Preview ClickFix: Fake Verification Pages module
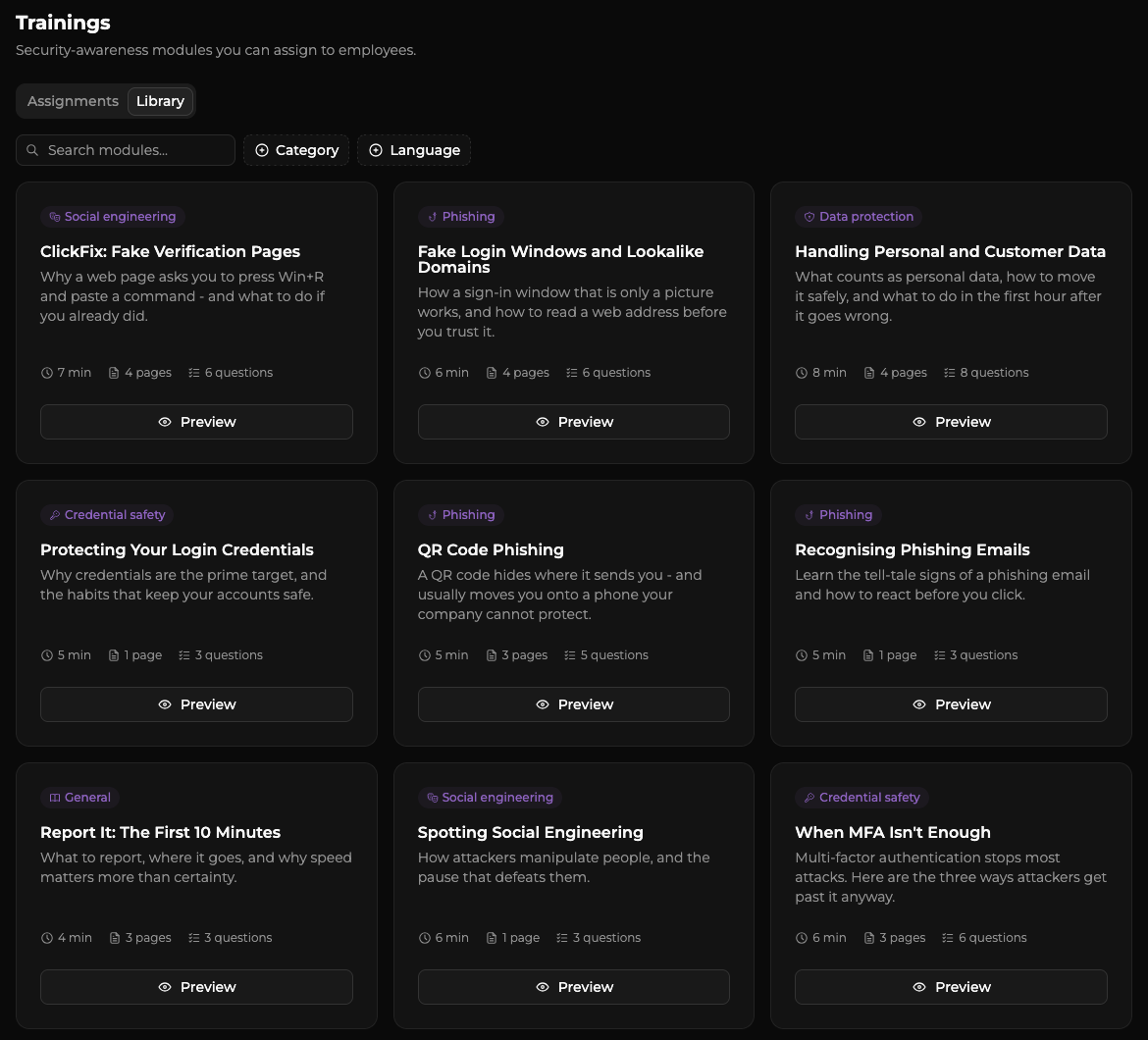 [x=196, y=422]
